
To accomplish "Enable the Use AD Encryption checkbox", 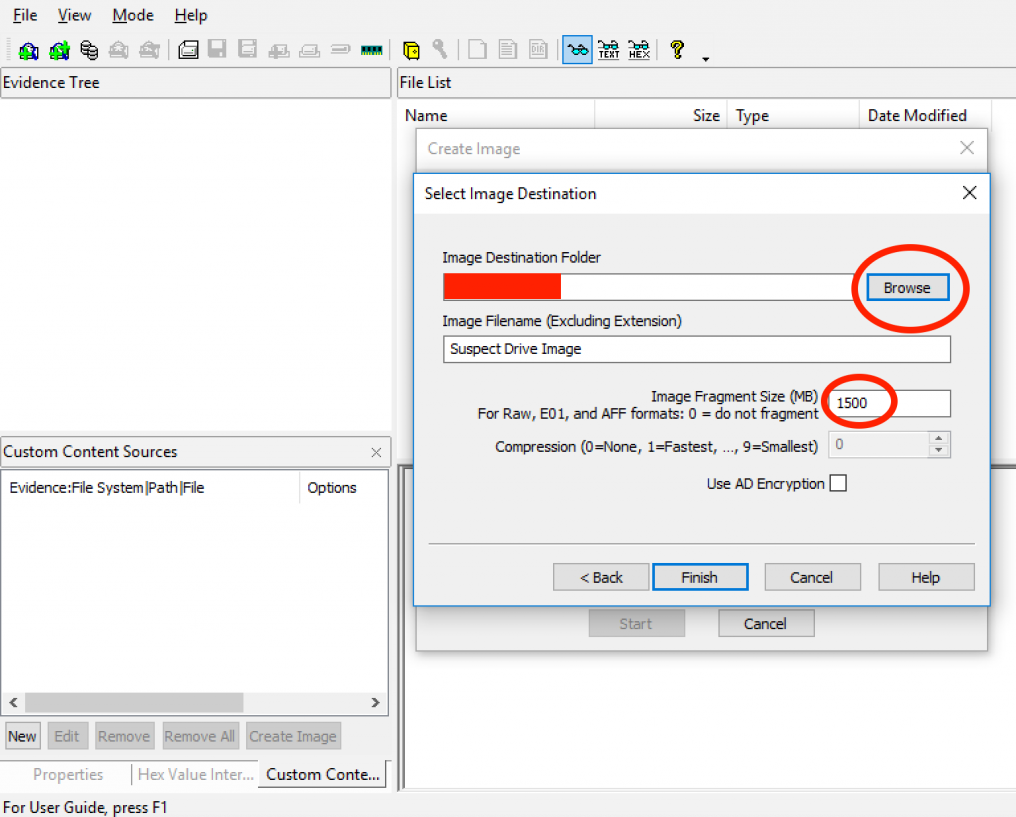I will click(838, 484).
